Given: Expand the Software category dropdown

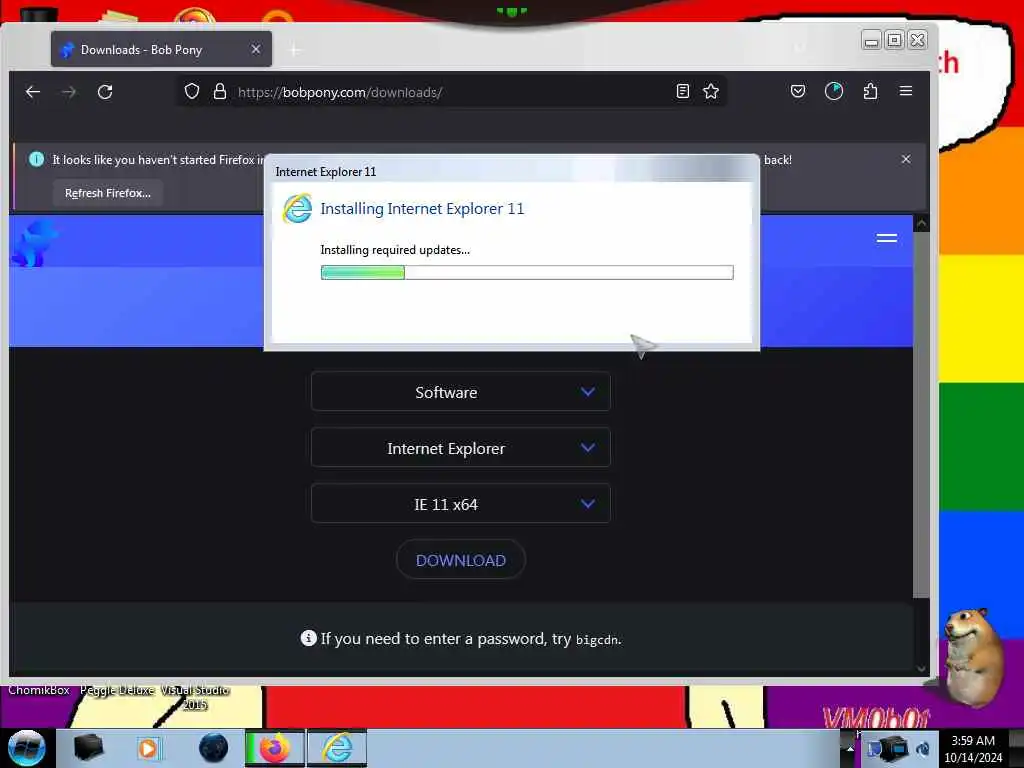Looking at the screenshot, I should coord(460,392).
